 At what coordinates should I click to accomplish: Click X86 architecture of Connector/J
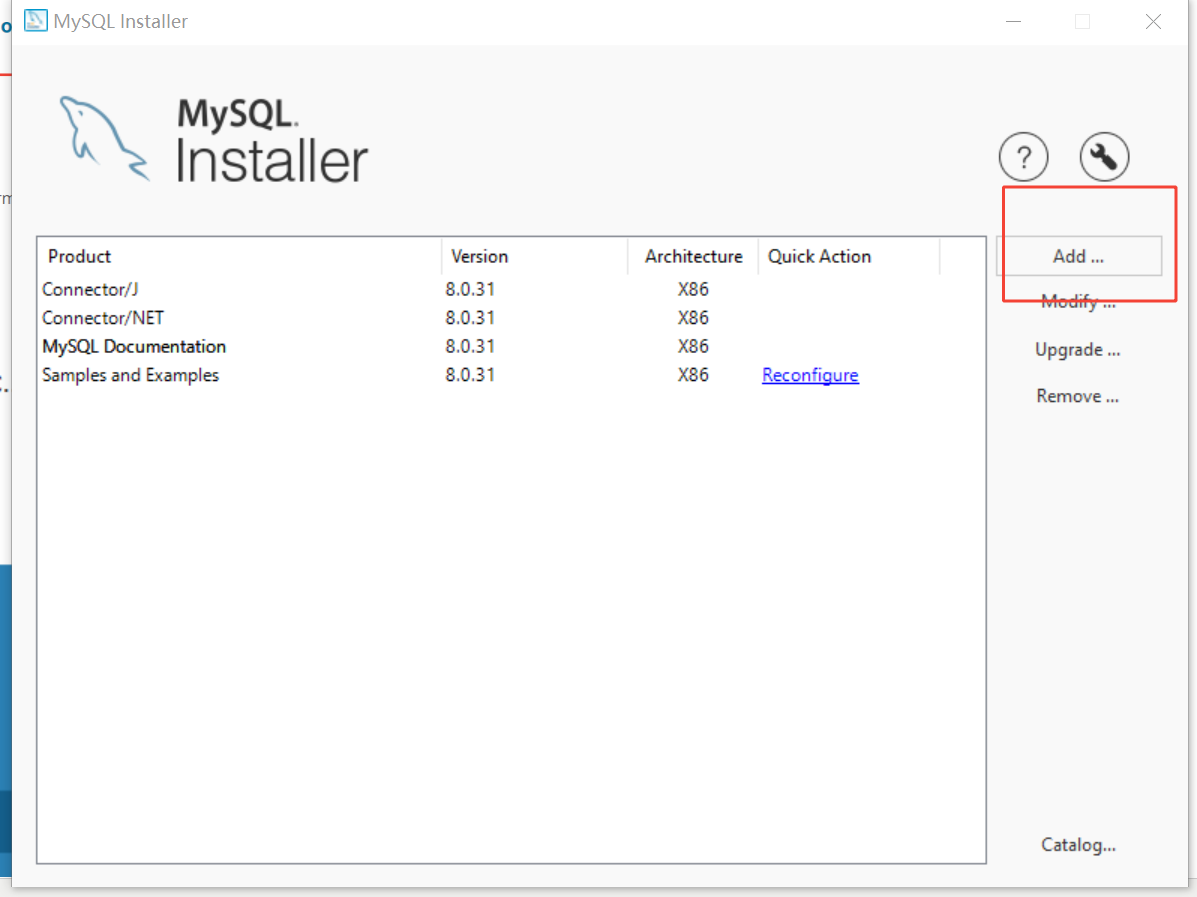[x=693, y=289]
